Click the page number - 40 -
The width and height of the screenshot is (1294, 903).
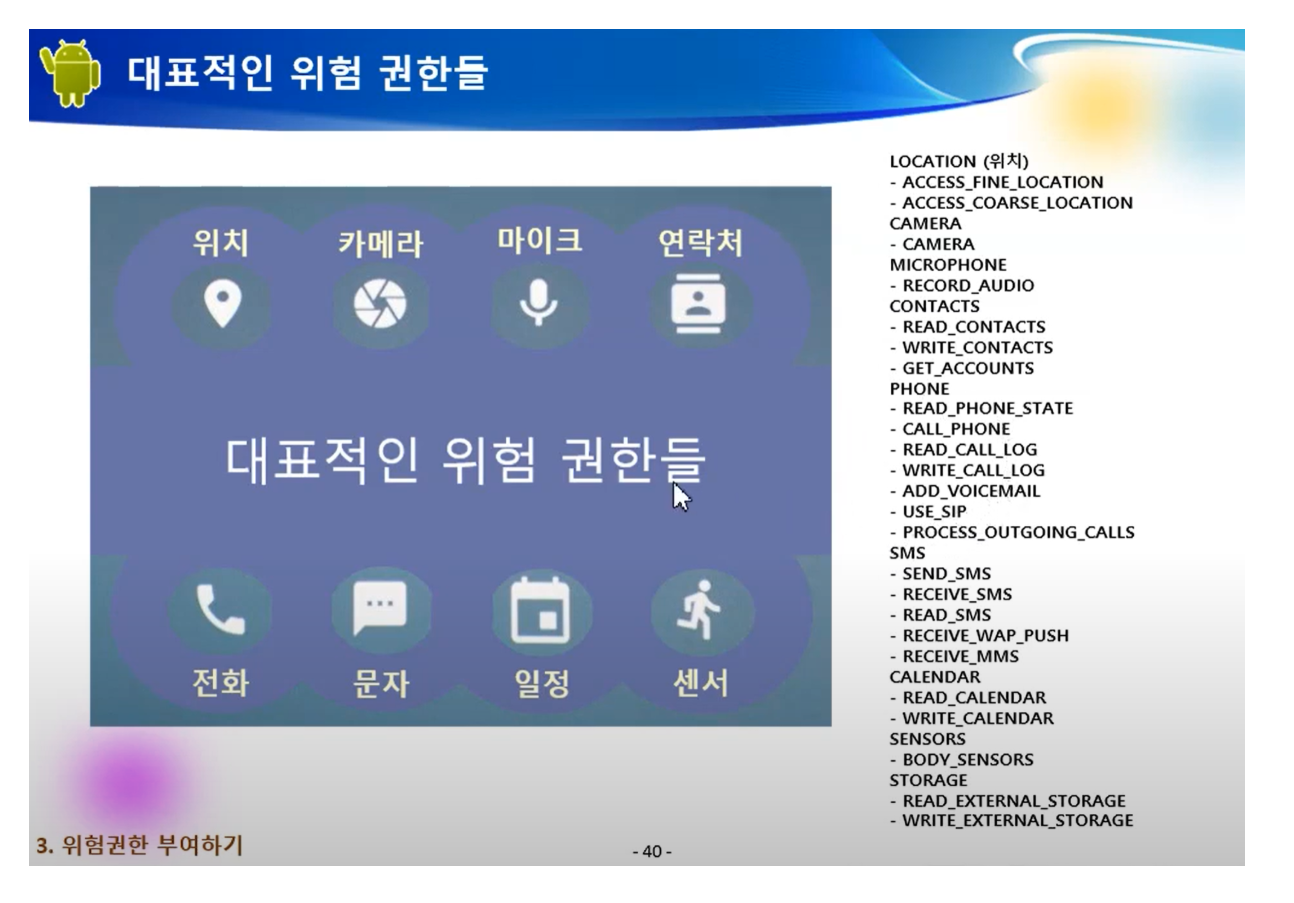[x=652, y=851]
